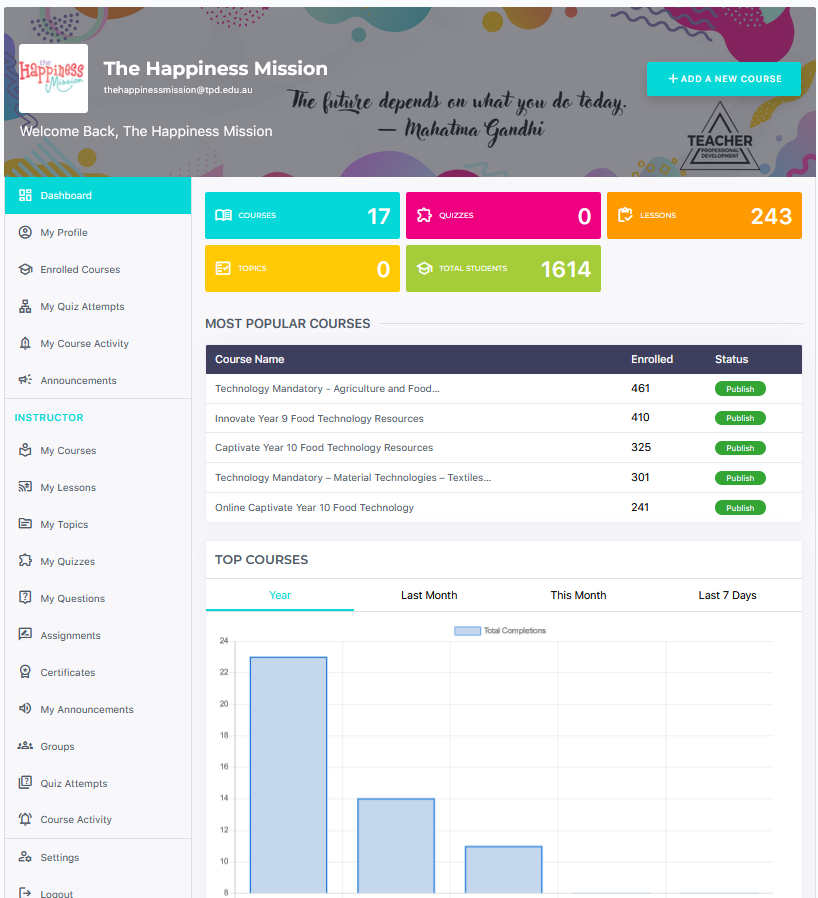Click the Publish badge for Captivate Year 10
The height and width of the screenshot is (898, 818).
(x=740, y=448)
